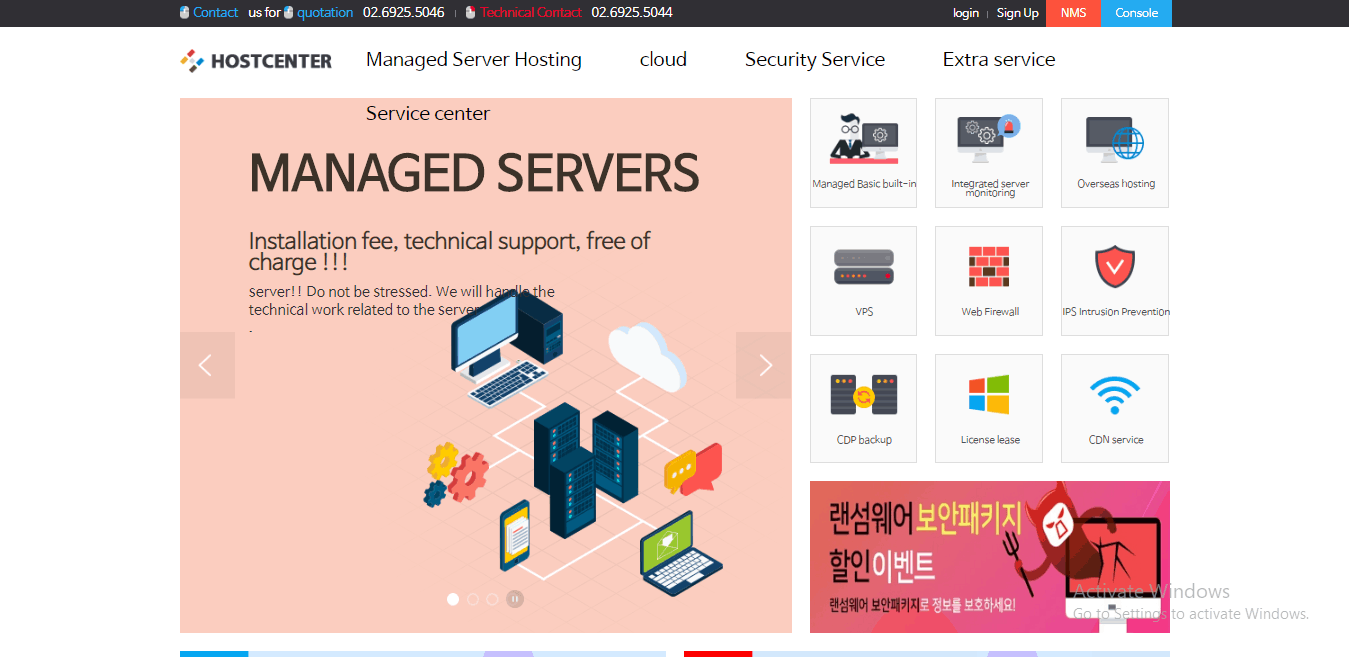1349x657 pixels.
Task: Go to previous slide with left arrow
Action: point(207,365)
